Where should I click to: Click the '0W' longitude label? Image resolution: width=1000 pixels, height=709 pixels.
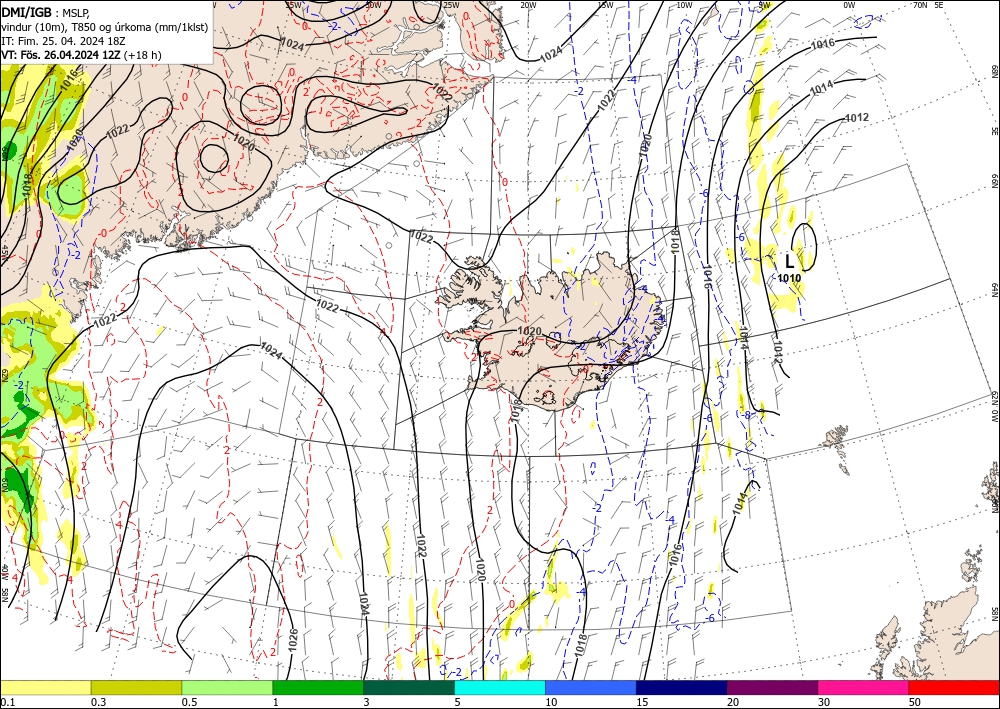click(x=849, y=4)
